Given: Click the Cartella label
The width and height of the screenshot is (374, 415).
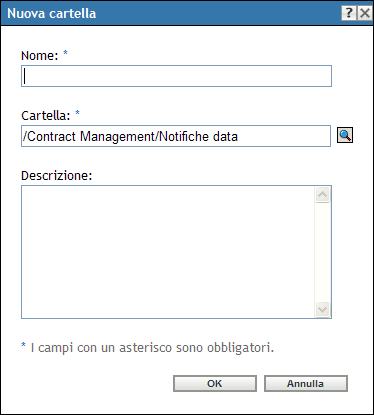Looking at the screenshot, I should click(x=46, y=115).
